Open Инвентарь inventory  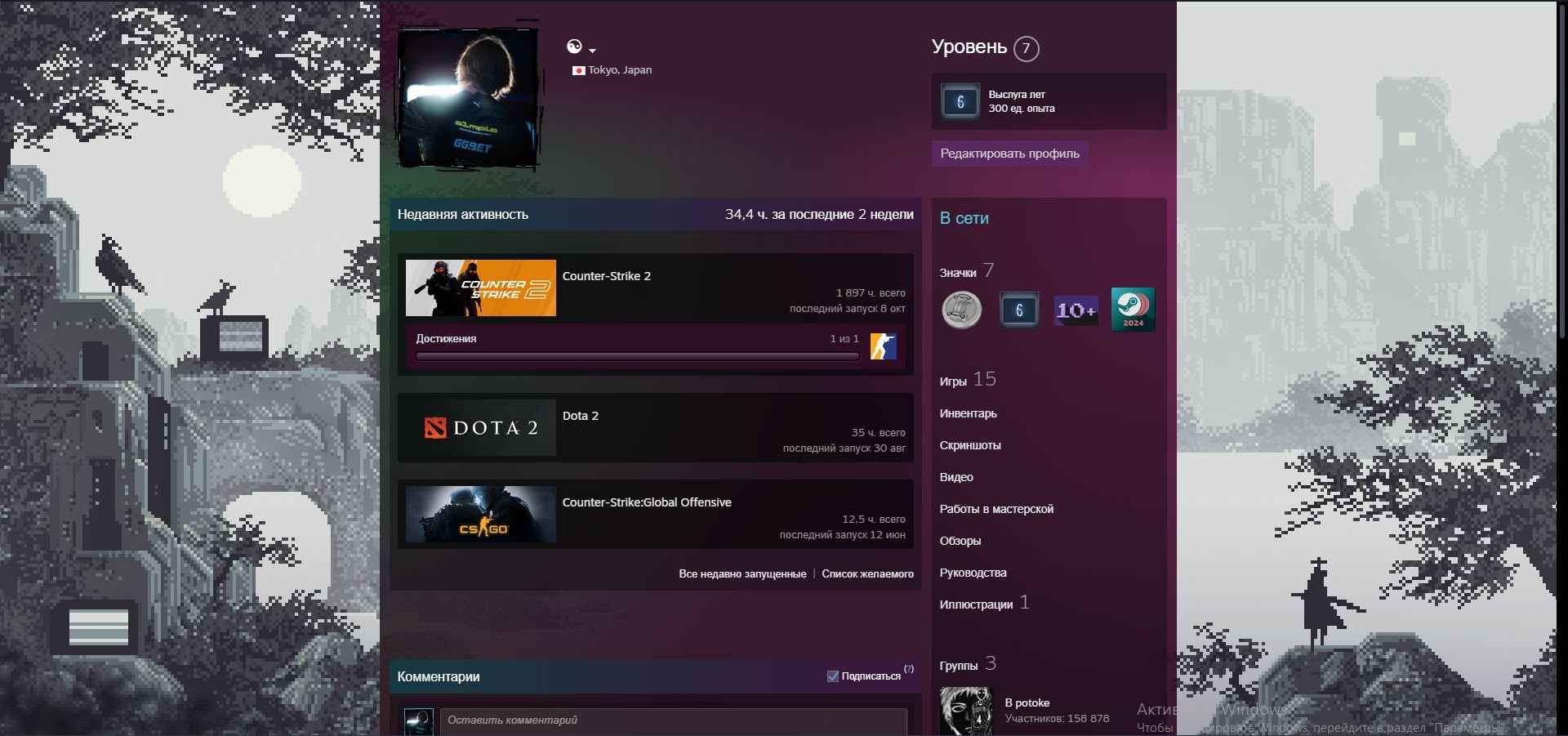coord(968,413)
